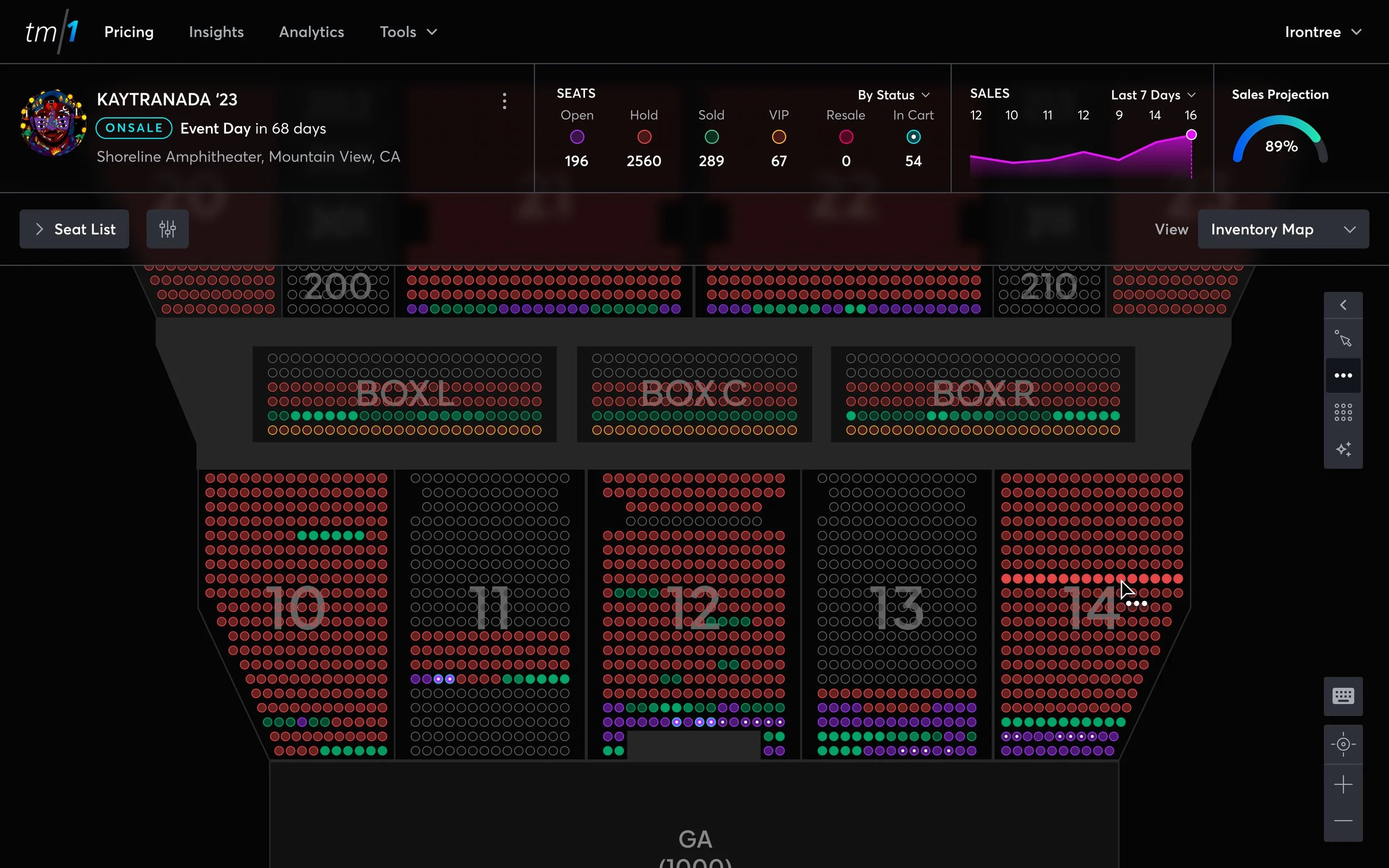Expand the By Status dropdown
The image size is (1389, 868).
(x=893, y=95)
